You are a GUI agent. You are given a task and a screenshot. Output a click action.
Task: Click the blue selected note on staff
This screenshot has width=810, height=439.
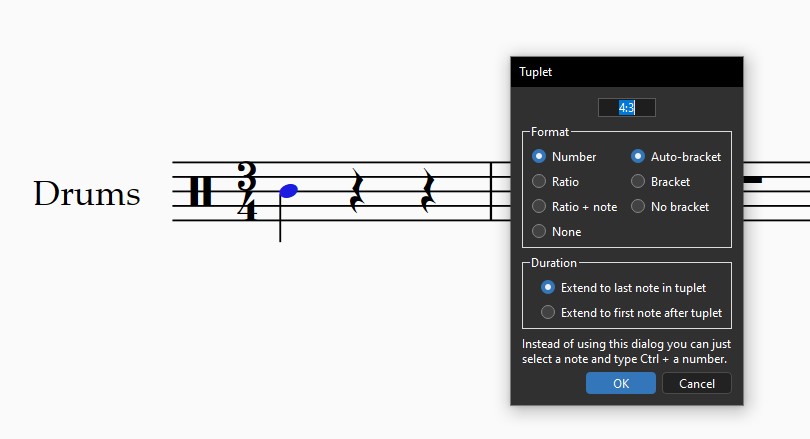[x=289, y=190]
